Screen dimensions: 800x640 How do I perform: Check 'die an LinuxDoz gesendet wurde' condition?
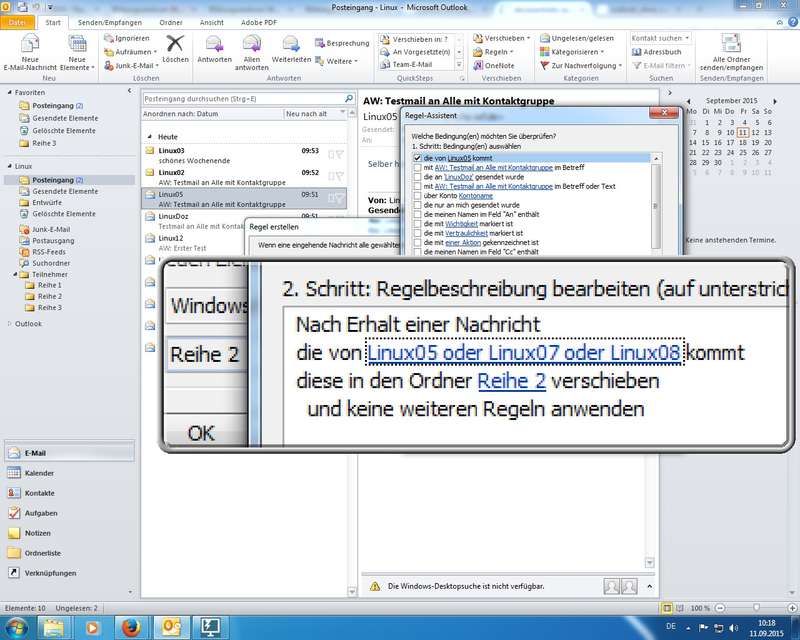click(417, 177)
